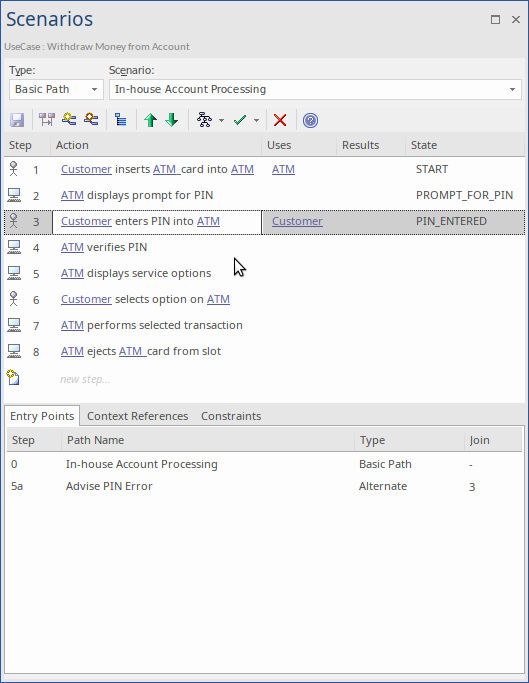
Task: Click the Path Name column header
Action: 208,440
